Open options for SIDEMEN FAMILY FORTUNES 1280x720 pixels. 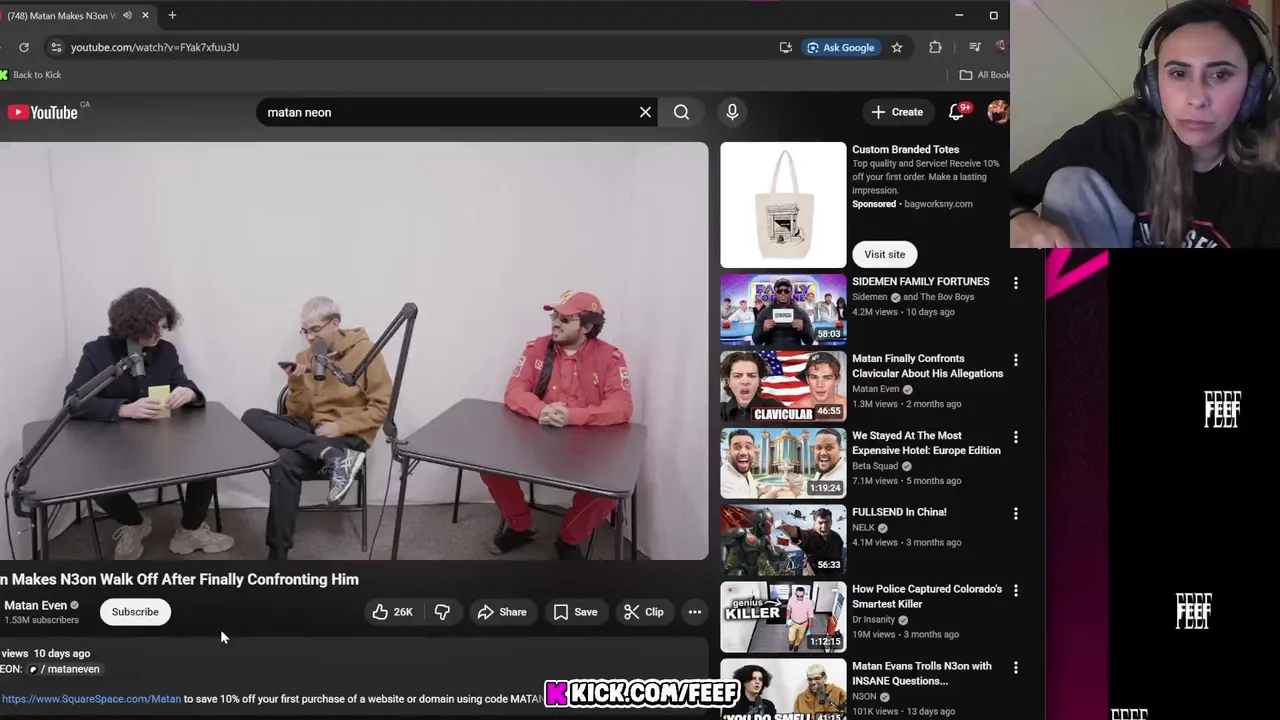point(1016,283)
